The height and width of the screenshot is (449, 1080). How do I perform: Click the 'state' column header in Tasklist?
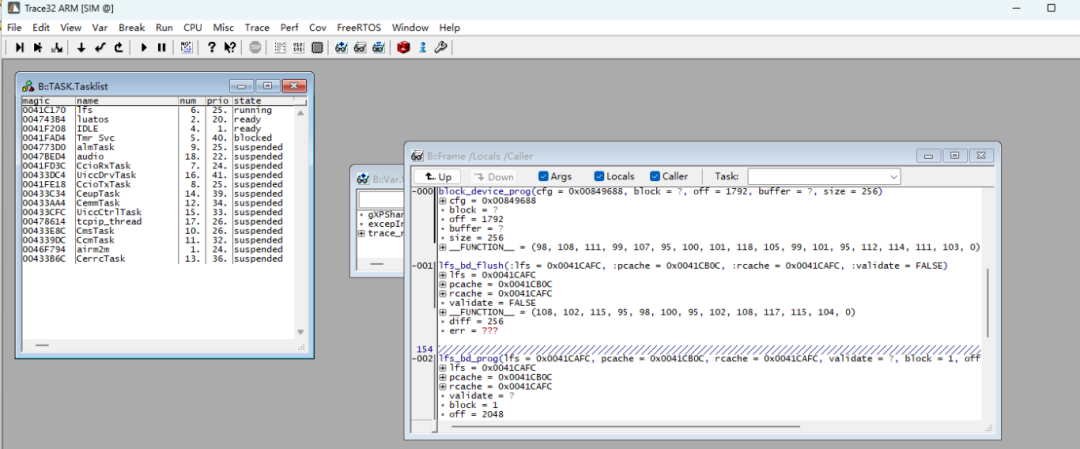coord(262,101)
